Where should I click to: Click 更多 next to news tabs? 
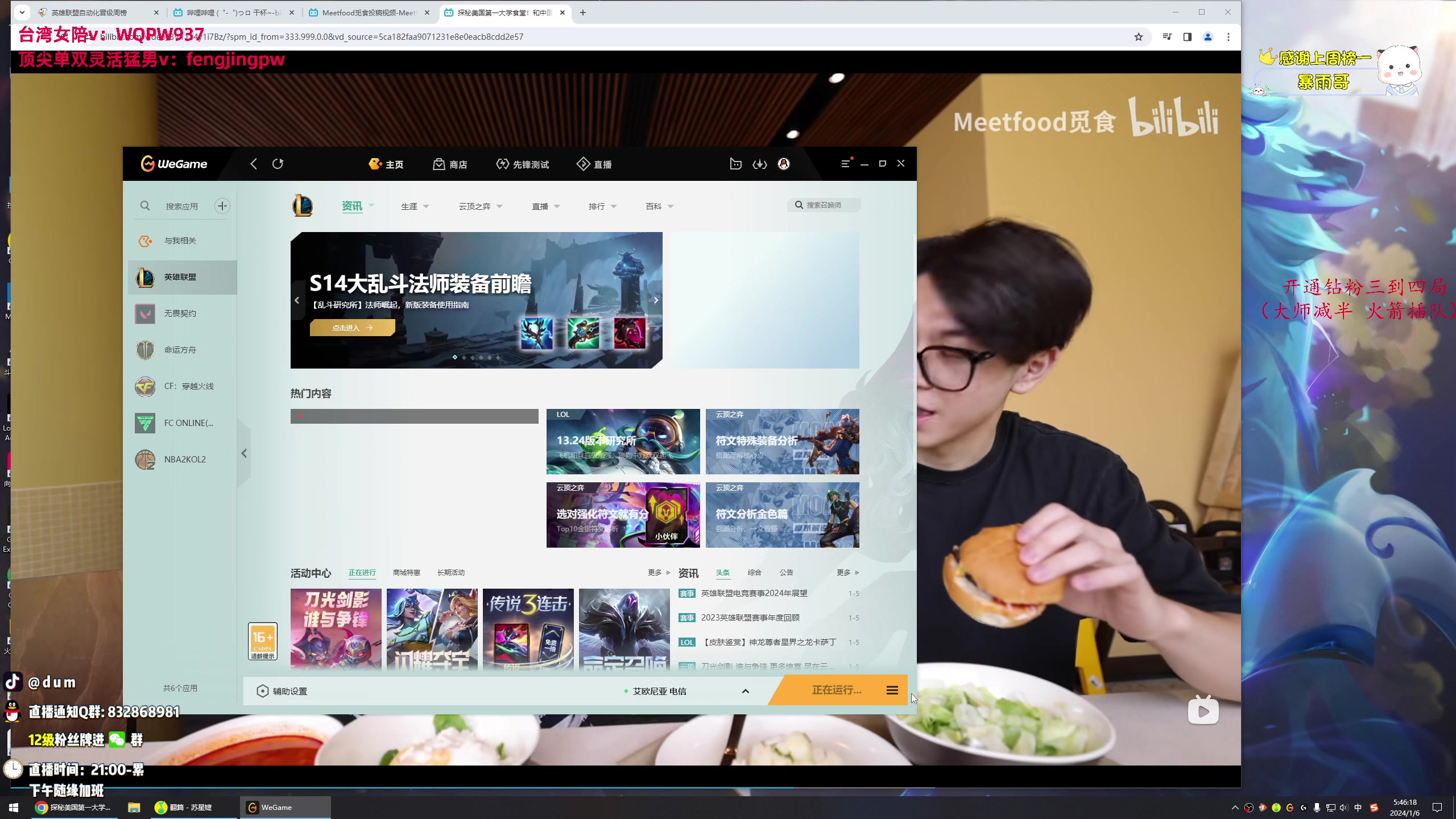click(x=847, y=573)
